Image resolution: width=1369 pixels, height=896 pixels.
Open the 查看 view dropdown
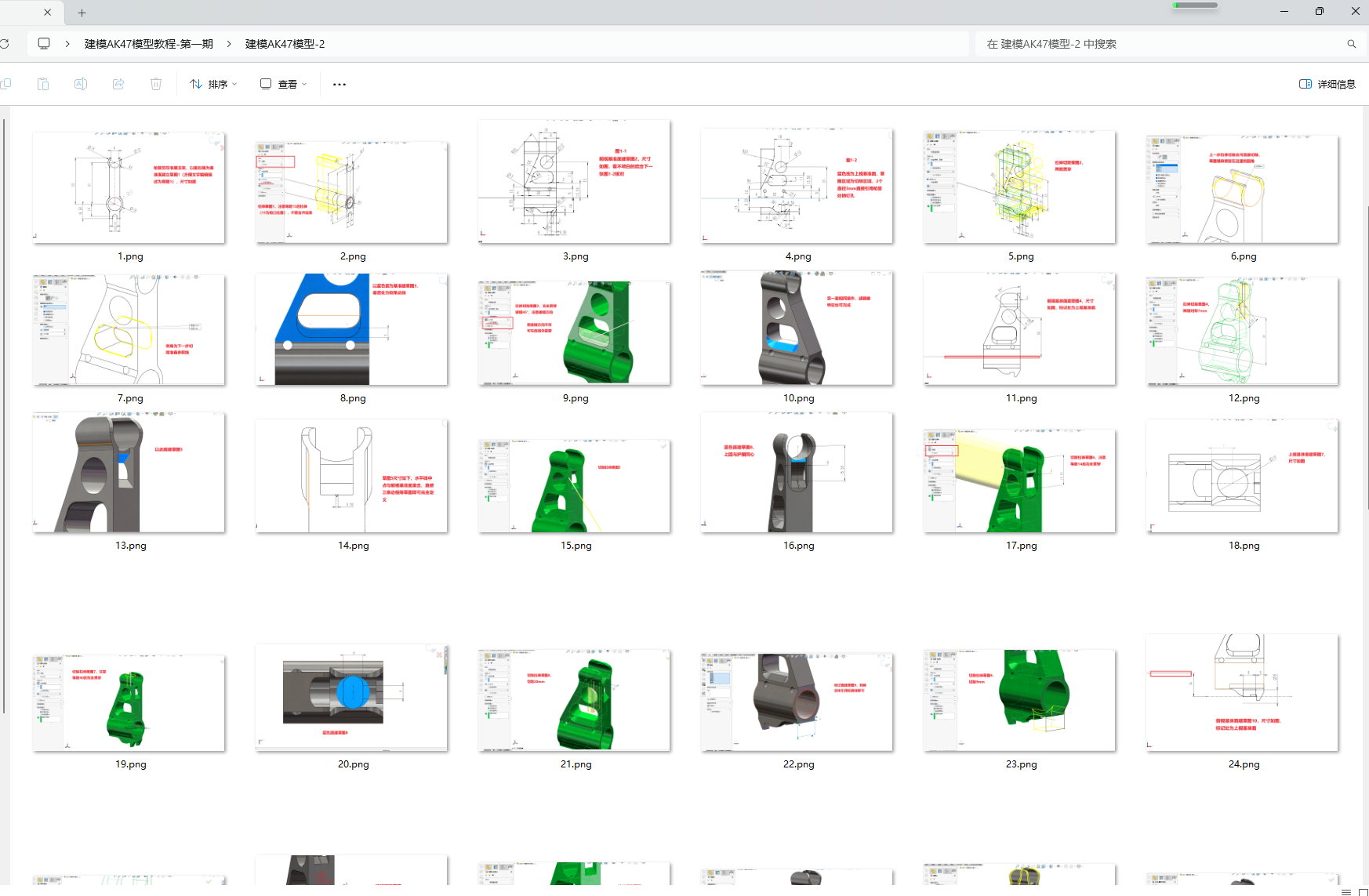[284, 84]
